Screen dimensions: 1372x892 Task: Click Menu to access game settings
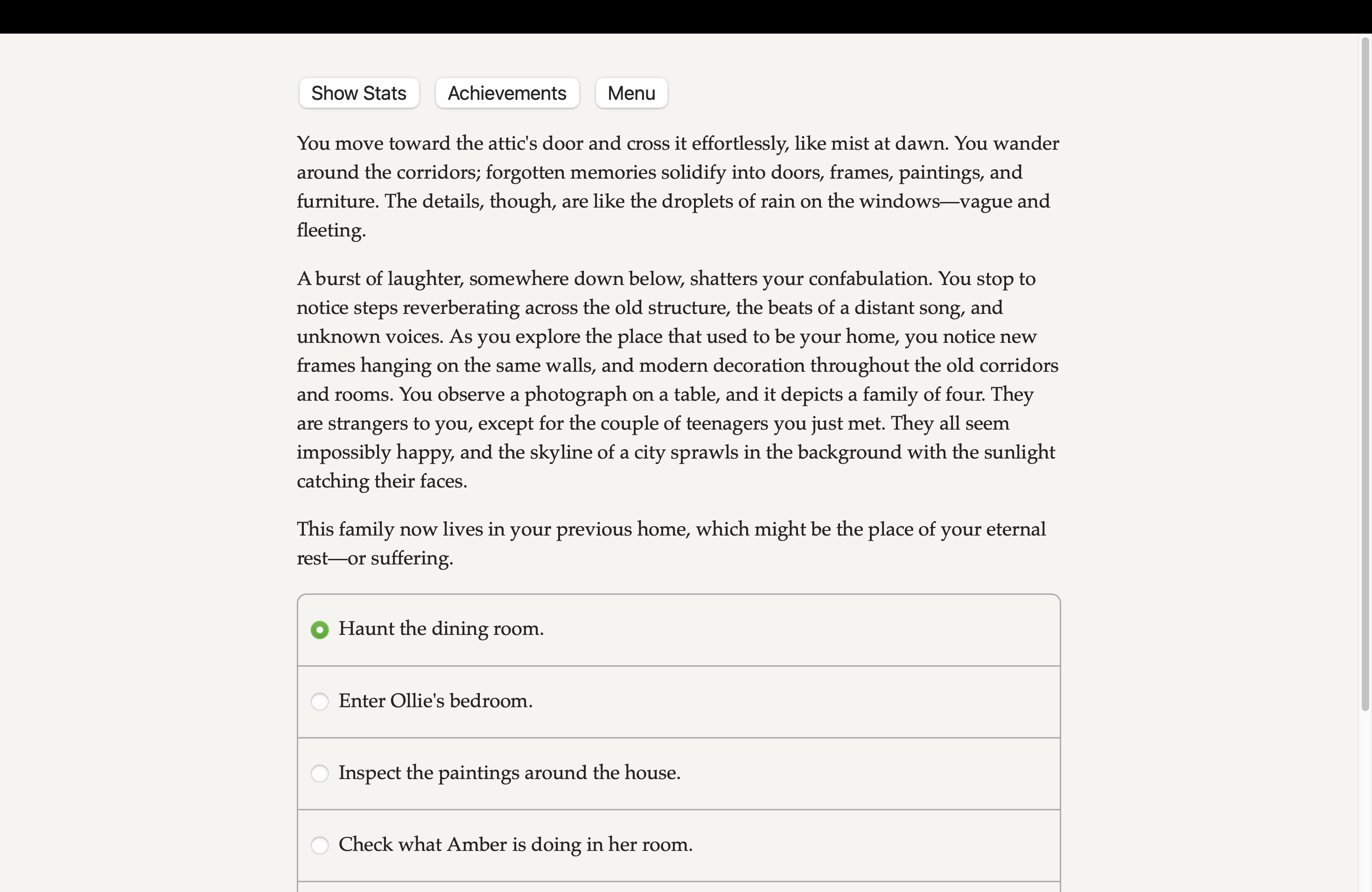(630, 93)
